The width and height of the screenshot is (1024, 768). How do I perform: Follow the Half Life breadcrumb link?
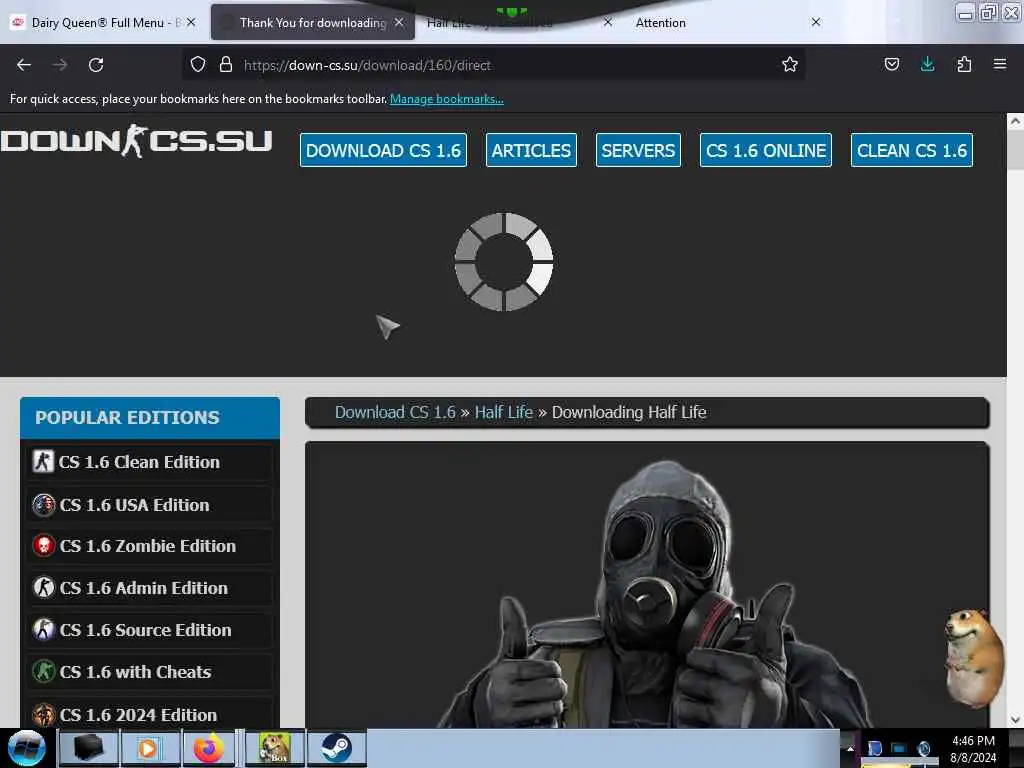coord(504,412)
